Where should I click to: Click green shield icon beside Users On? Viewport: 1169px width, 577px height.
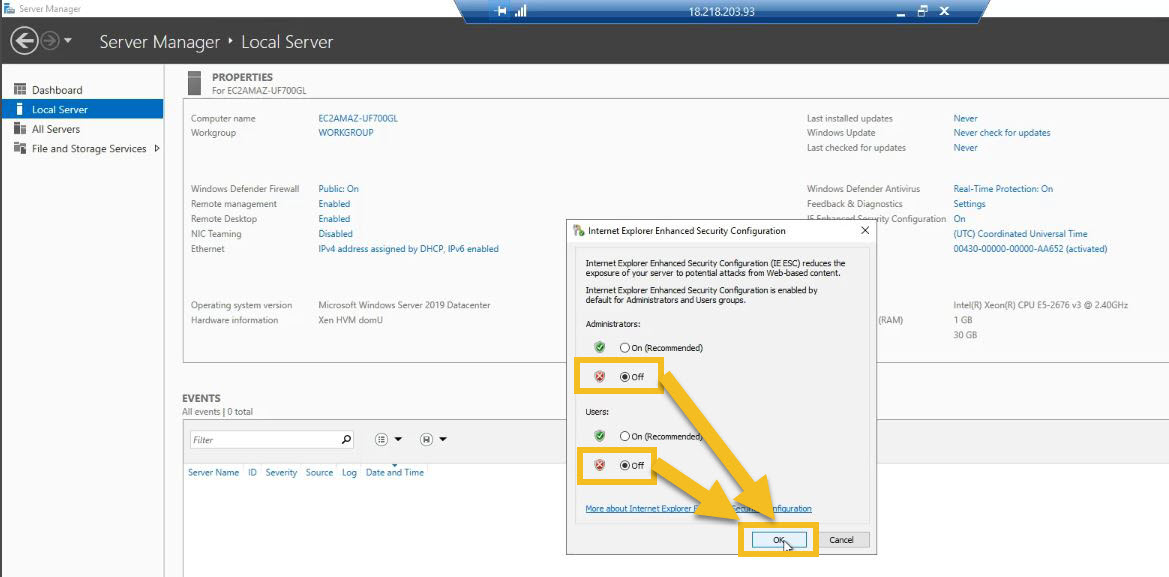(599, 435)
